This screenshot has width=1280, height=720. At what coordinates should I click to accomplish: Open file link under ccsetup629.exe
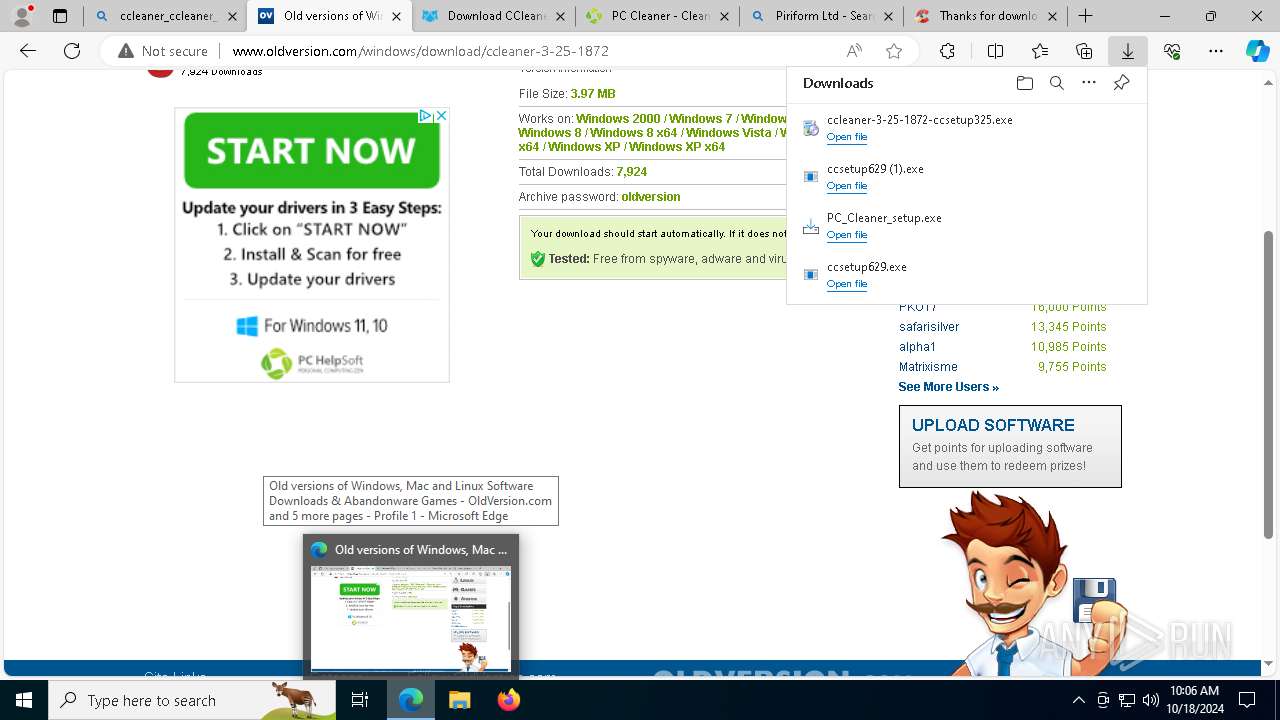pyautogui.click(x=847, y=284)
